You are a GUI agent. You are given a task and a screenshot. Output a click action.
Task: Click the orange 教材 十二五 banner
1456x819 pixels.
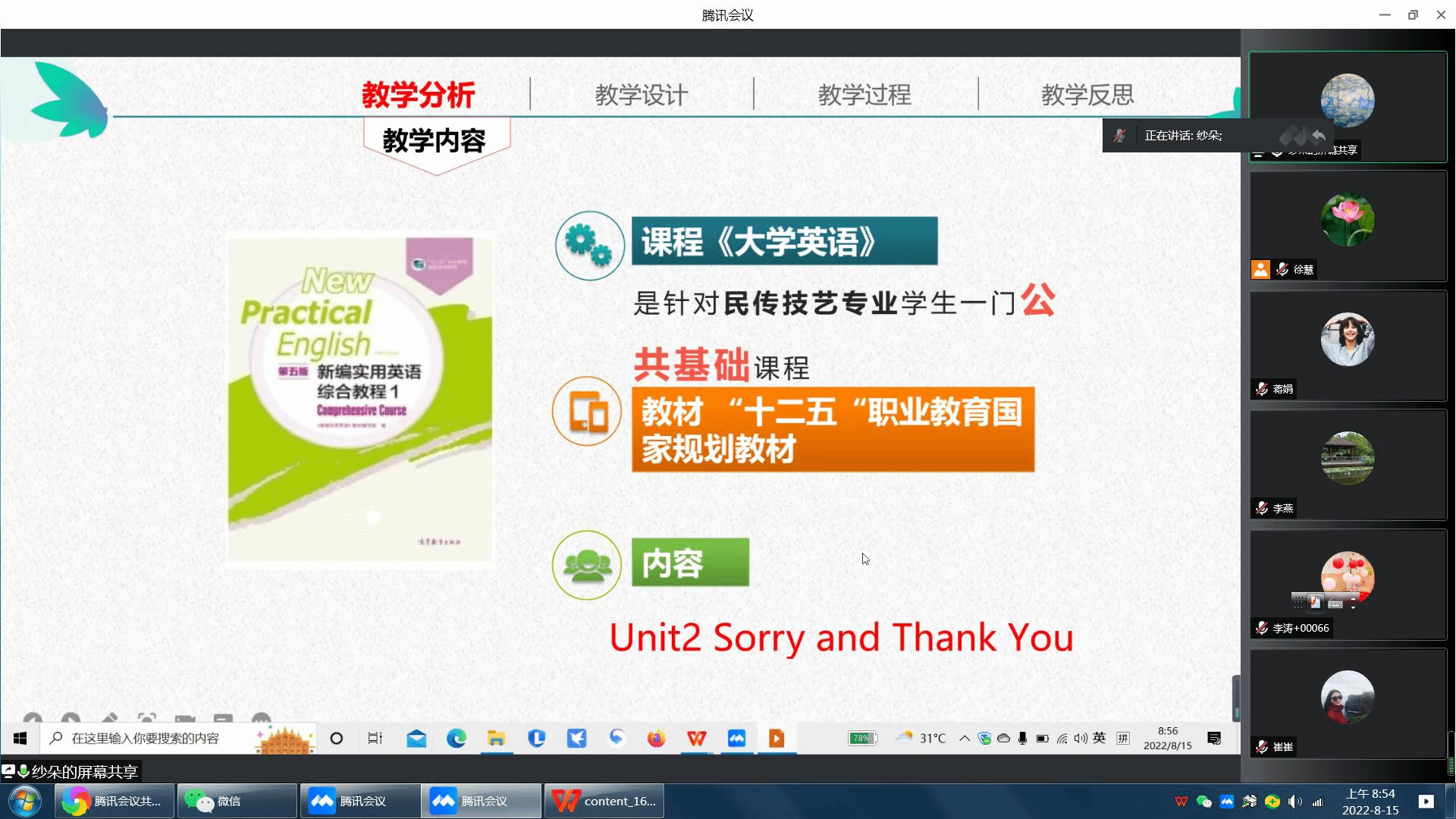pyautogui.click(x=833, y=430)
